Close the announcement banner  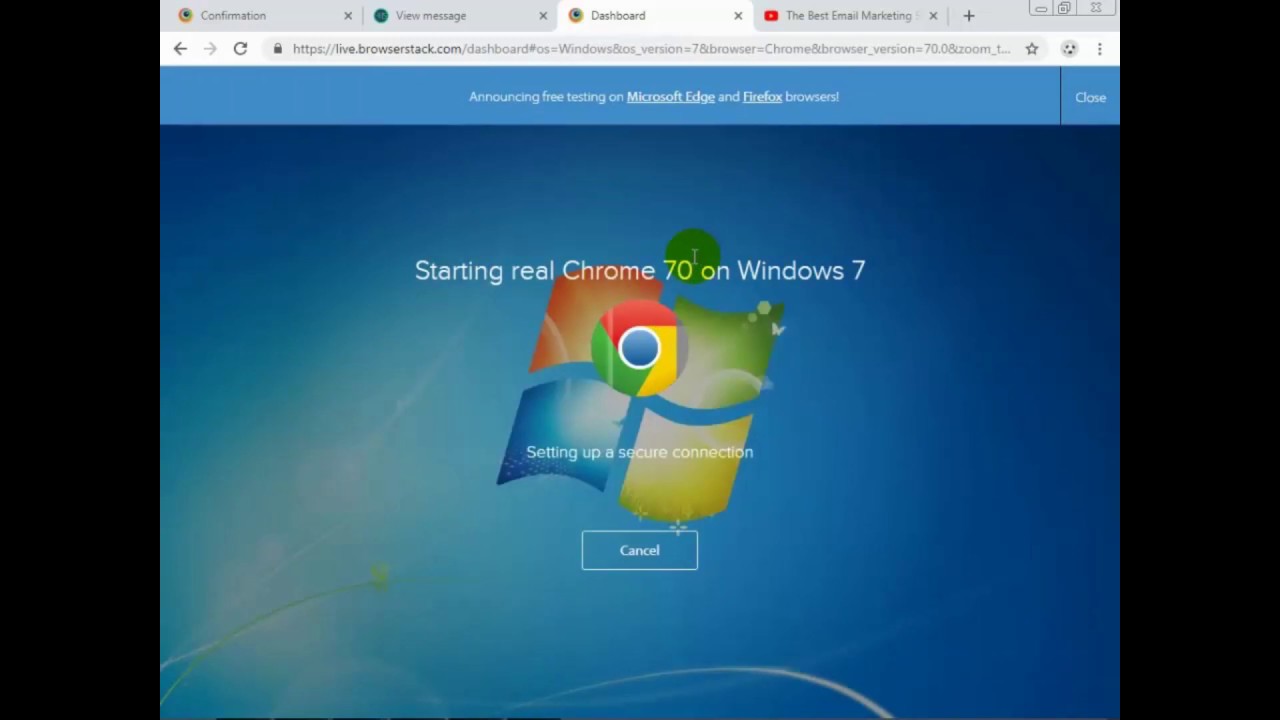1090,97
